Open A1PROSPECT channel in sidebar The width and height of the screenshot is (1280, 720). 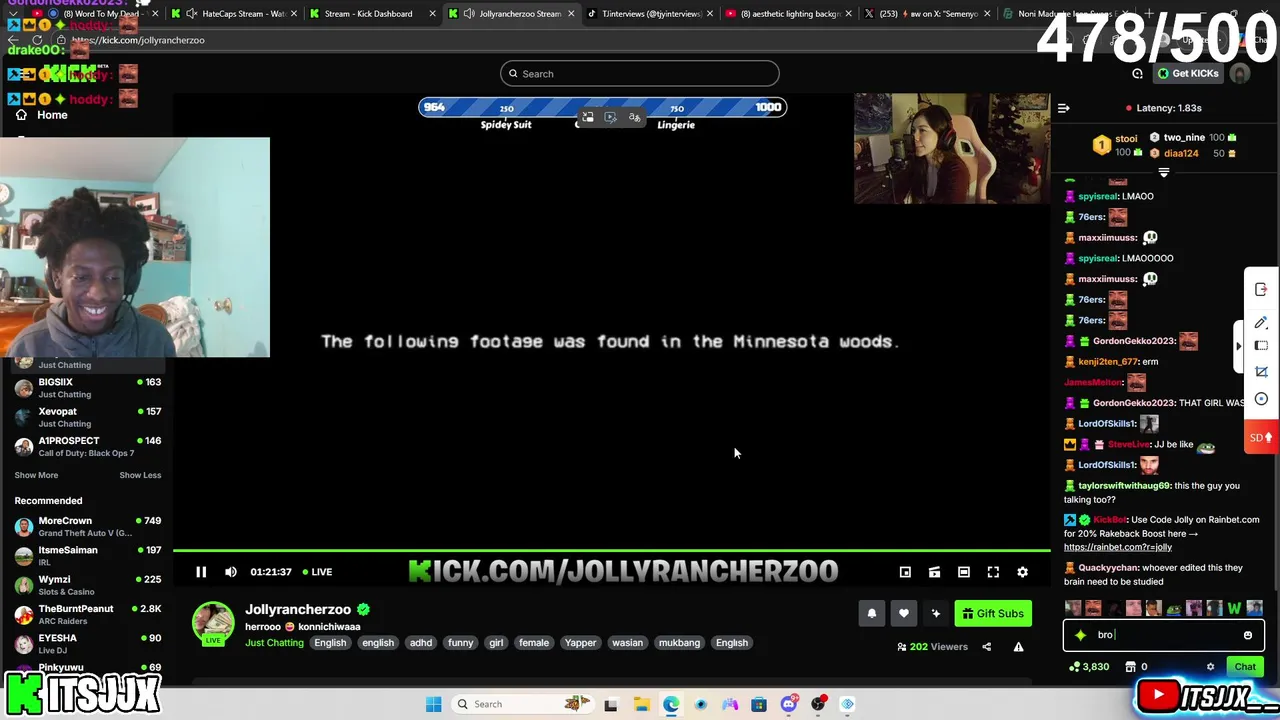point(88,446)
